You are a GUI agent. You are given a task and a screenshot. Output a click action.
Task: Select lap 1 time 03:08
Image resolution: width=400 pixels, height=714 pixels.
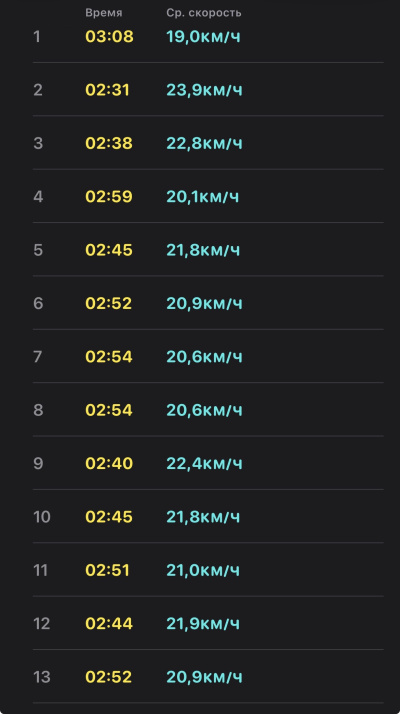point(109,36)
